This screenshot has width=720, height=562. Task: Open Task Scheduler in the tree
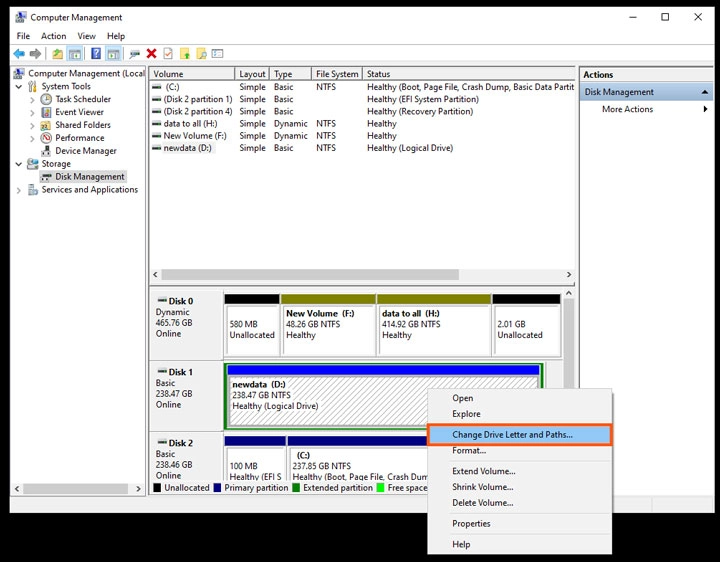[82, 99]
